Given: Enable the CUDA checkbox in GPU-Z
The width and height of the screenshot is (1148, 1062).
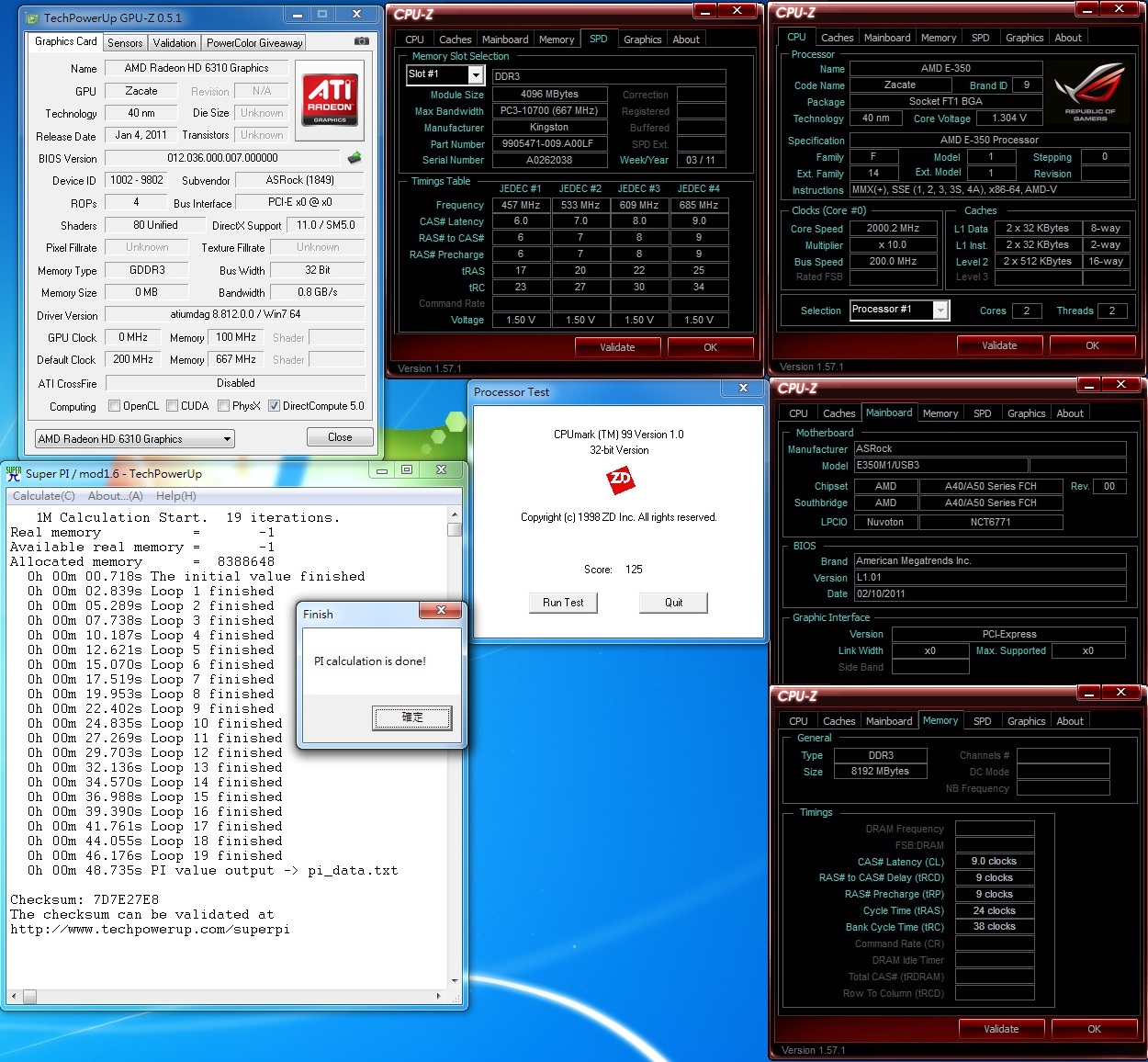Looking at the screenshot, I should (x=172, y=406).
